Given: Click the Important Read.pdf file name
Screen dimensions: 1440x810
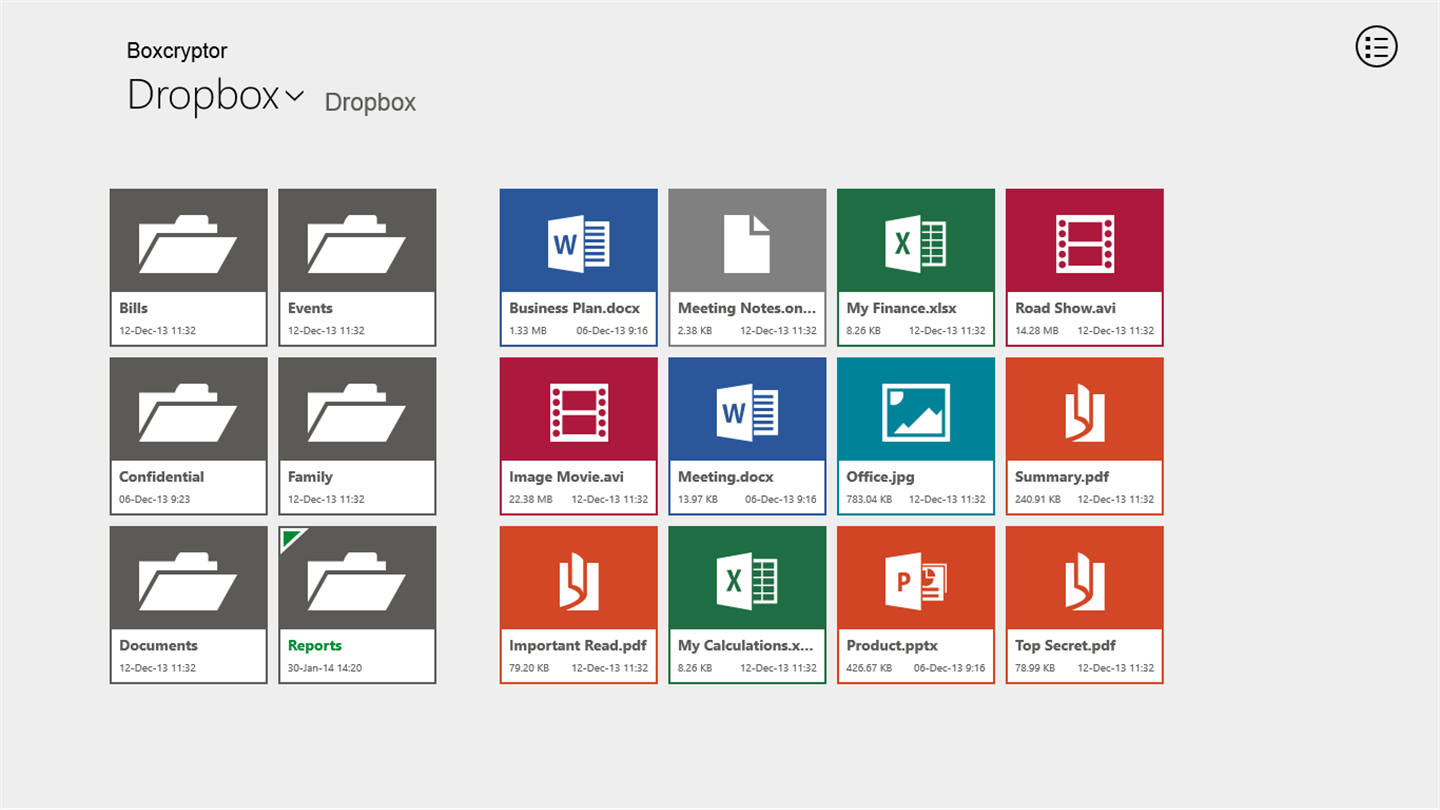Looking at the screenshot, I should point(578,646).
